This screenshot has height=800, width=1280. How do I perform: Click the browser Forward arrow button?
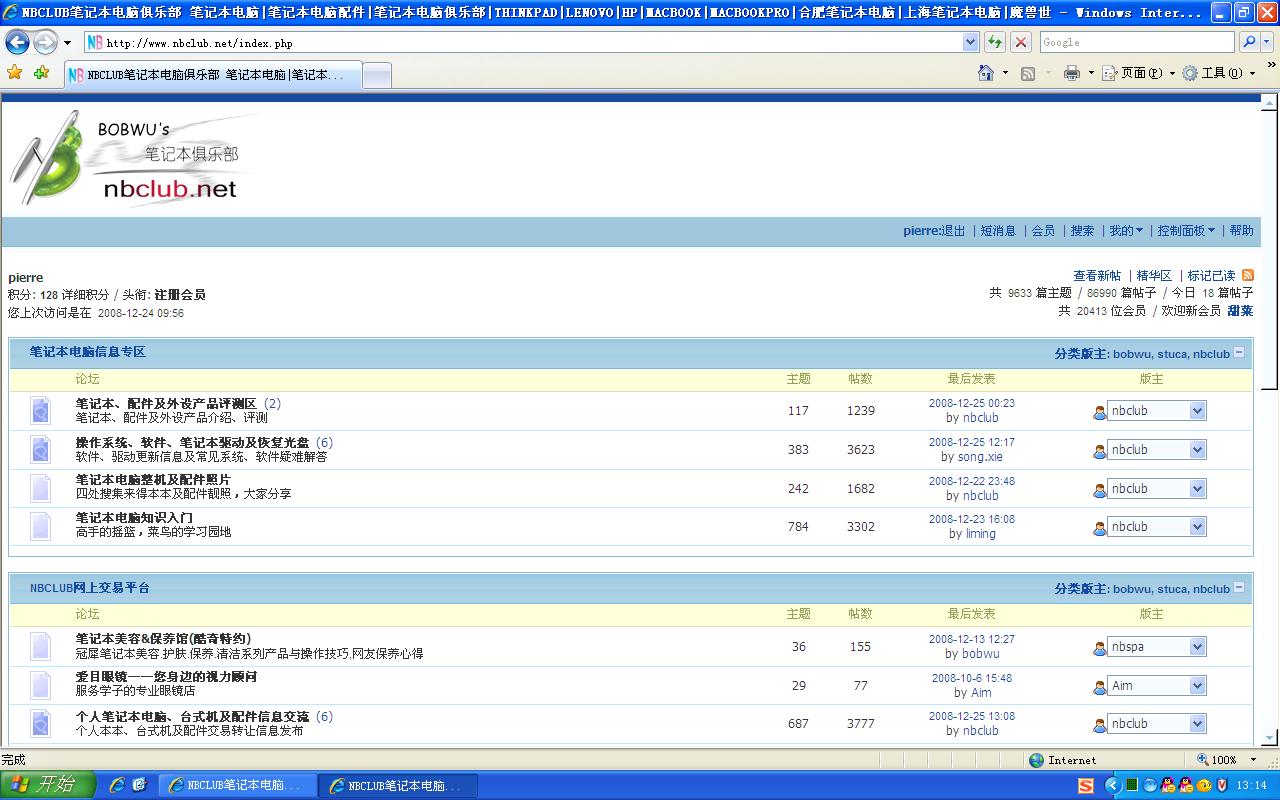click(45, 42)
